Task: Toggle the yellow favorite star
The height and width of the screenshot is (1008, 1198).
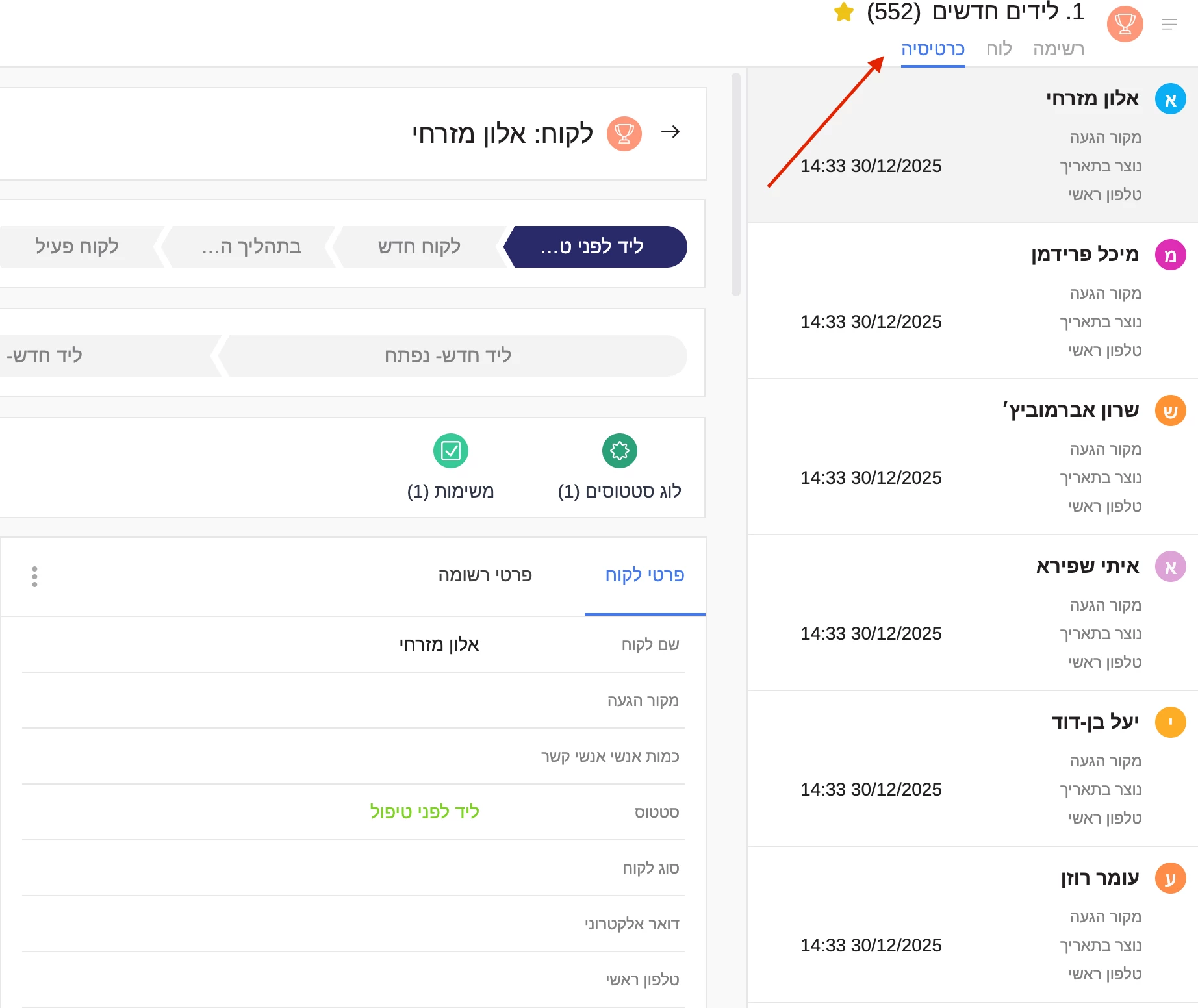Action: click(844, 12)
